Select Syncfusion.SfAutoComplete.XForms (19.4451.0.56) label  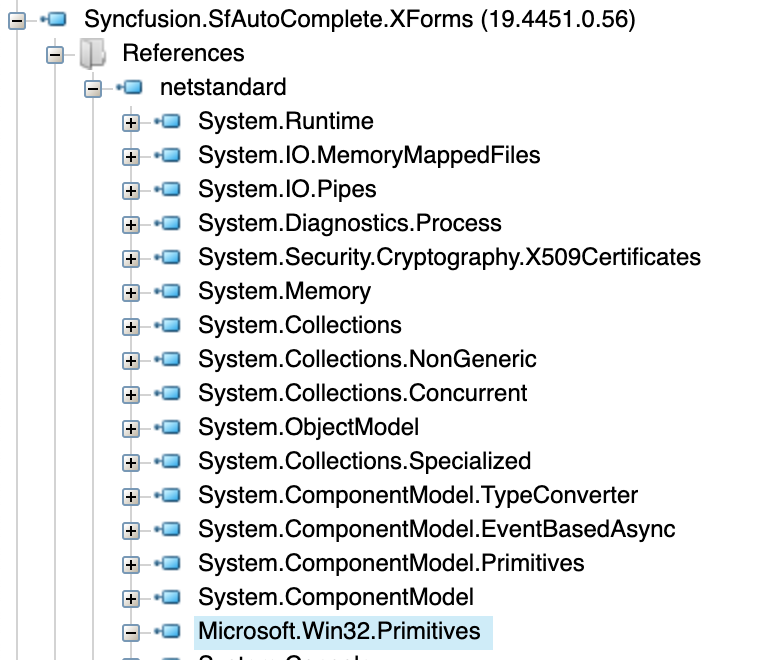(x=360, y=20)
